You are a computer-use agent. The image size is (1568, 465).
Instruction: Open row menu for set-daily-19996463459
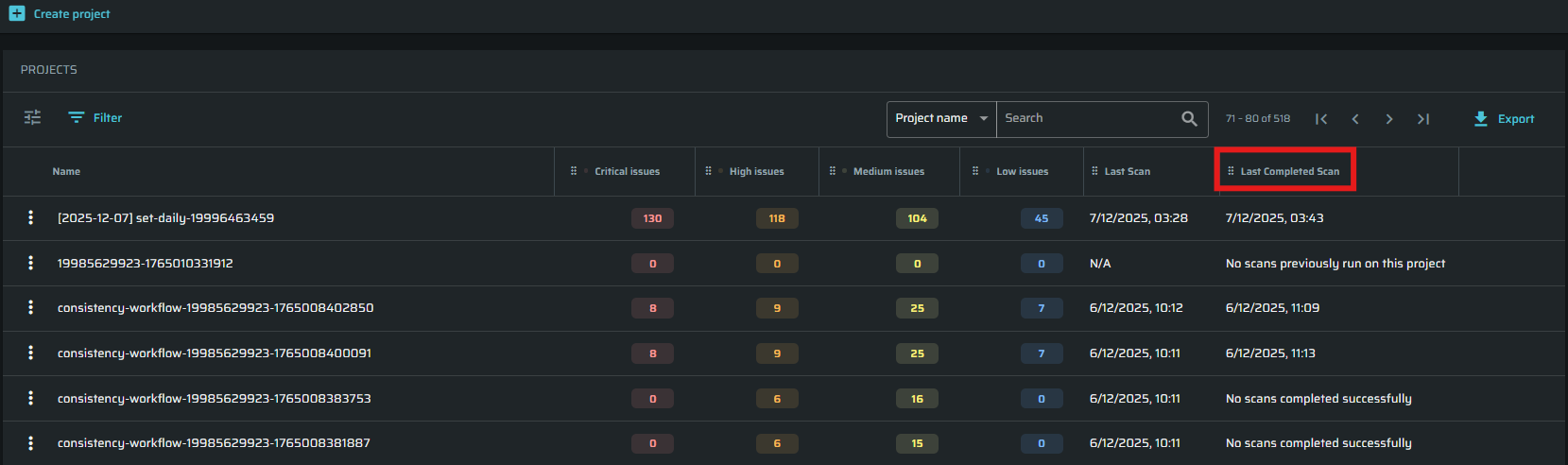click(x=31, y=217)
